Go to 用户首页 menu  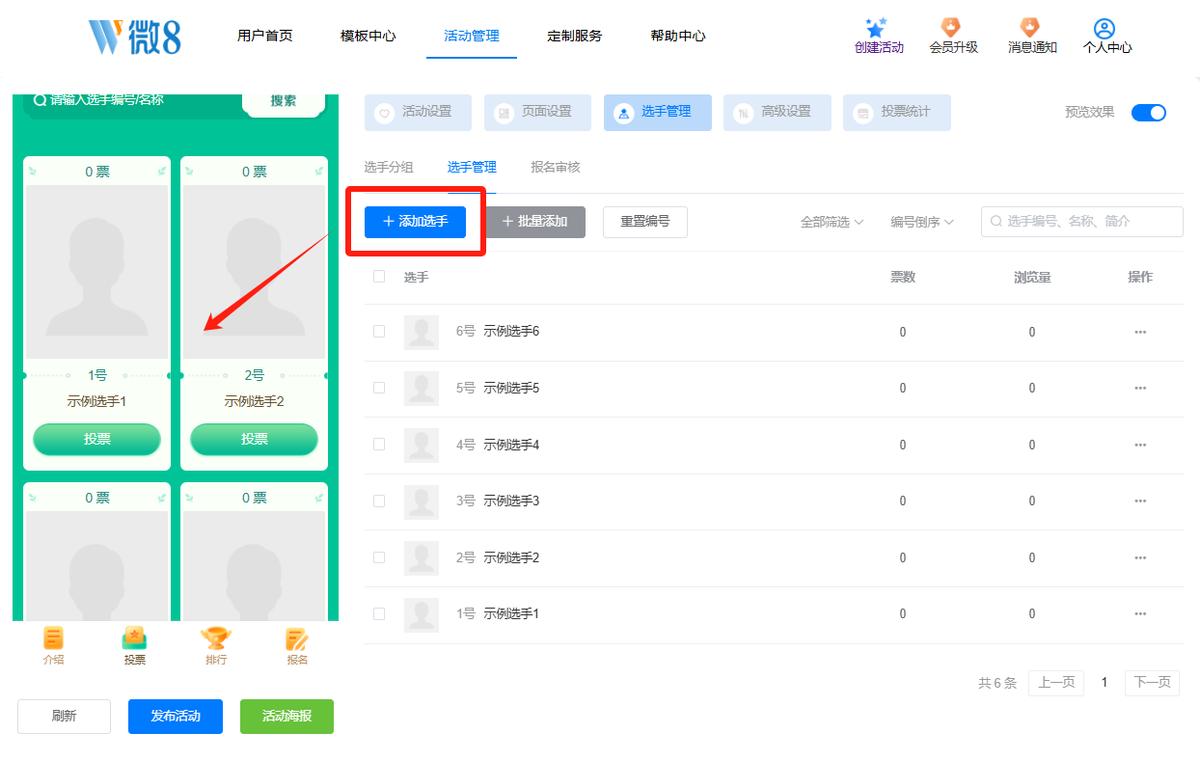265,36
